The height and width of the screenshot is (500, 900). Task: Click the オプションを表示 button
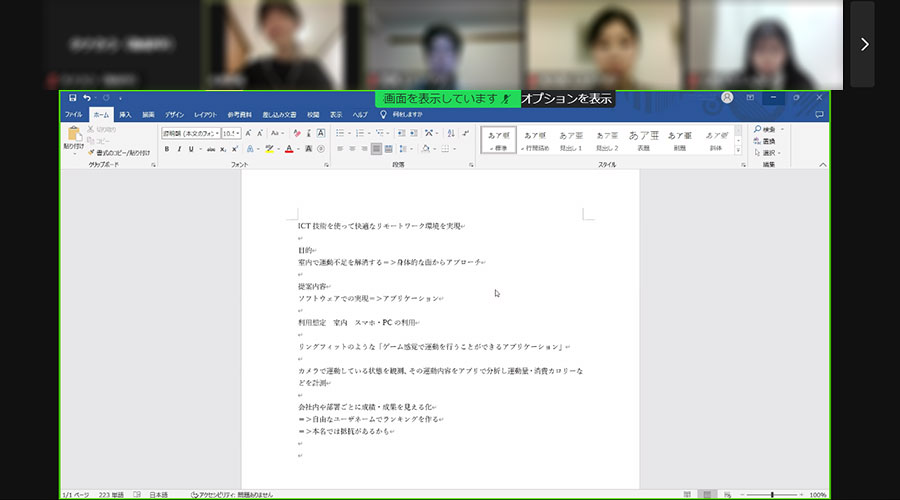[x=567, y=99]
